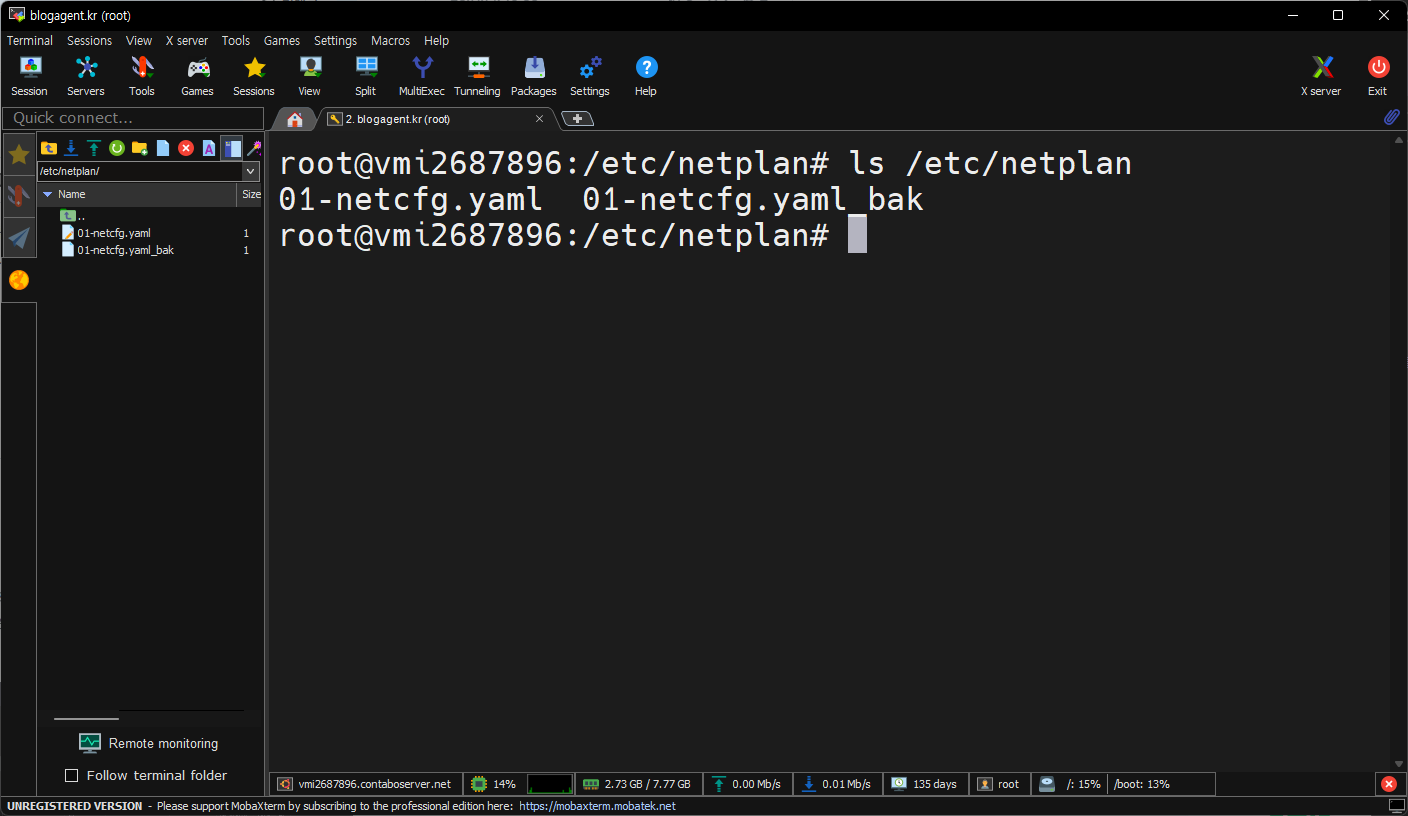This screenshot has width=1408, height=816.
Task: Sort files by the Size column header
Action: click(x=251, y=194)
